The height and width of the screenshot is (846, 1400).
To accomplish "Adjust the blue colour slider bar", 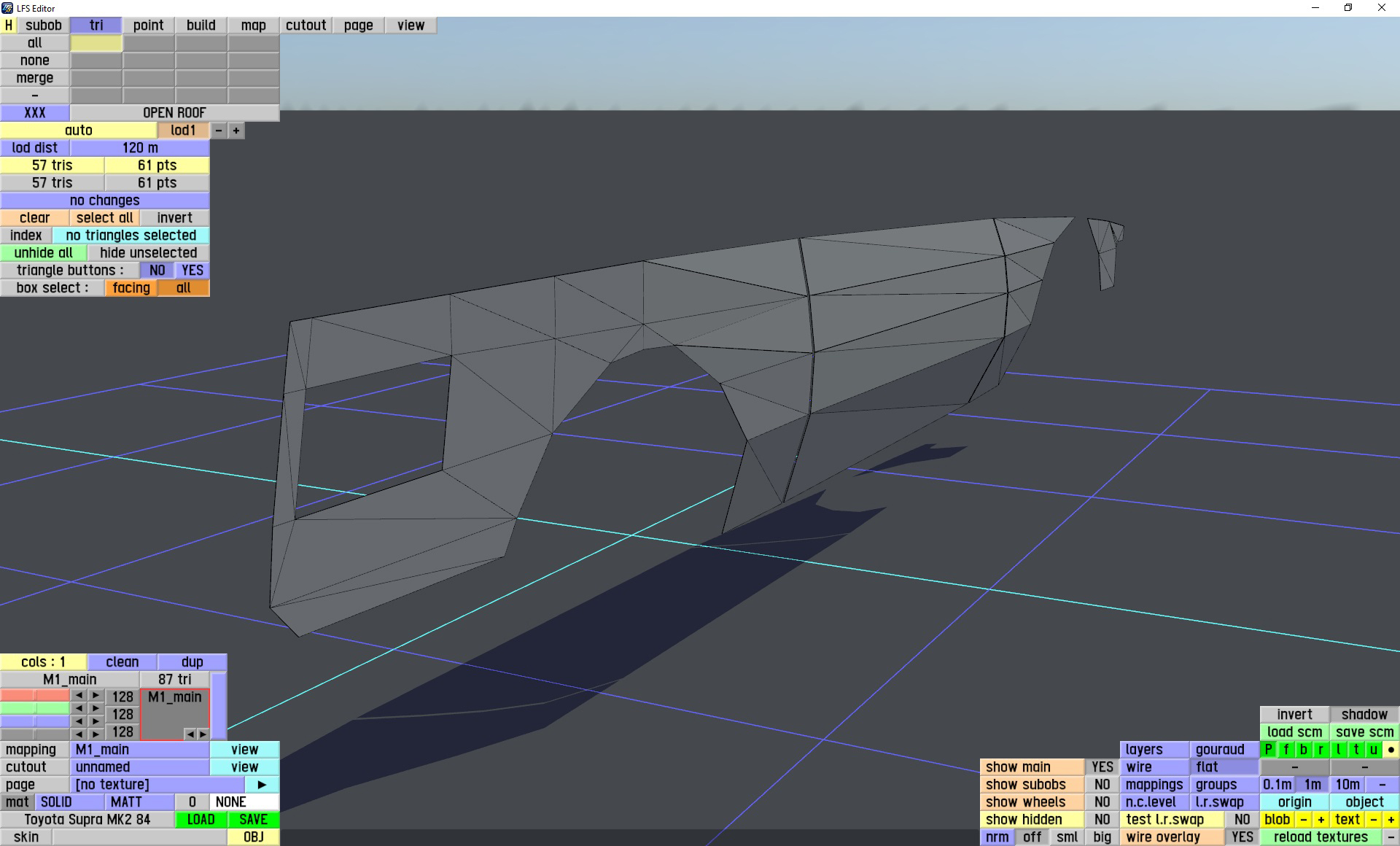I will click(35, 721).
